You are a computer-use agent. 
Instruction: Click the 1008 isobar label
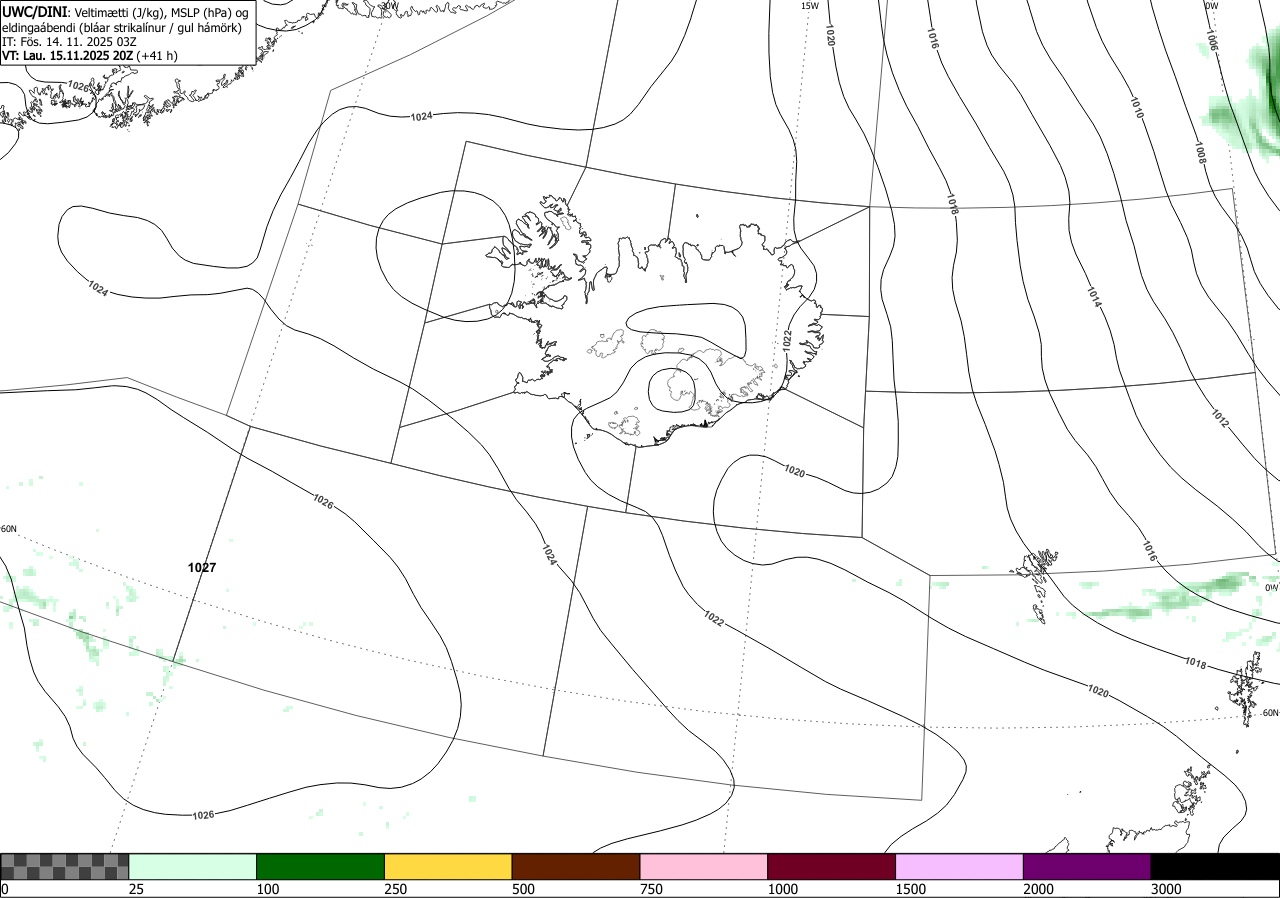pos(1200,152)
